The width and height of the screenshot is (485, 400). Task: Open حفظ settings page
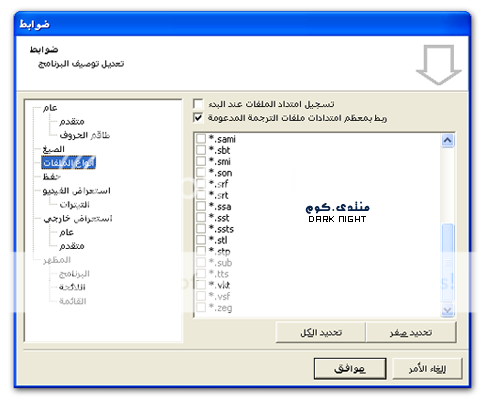52,177
